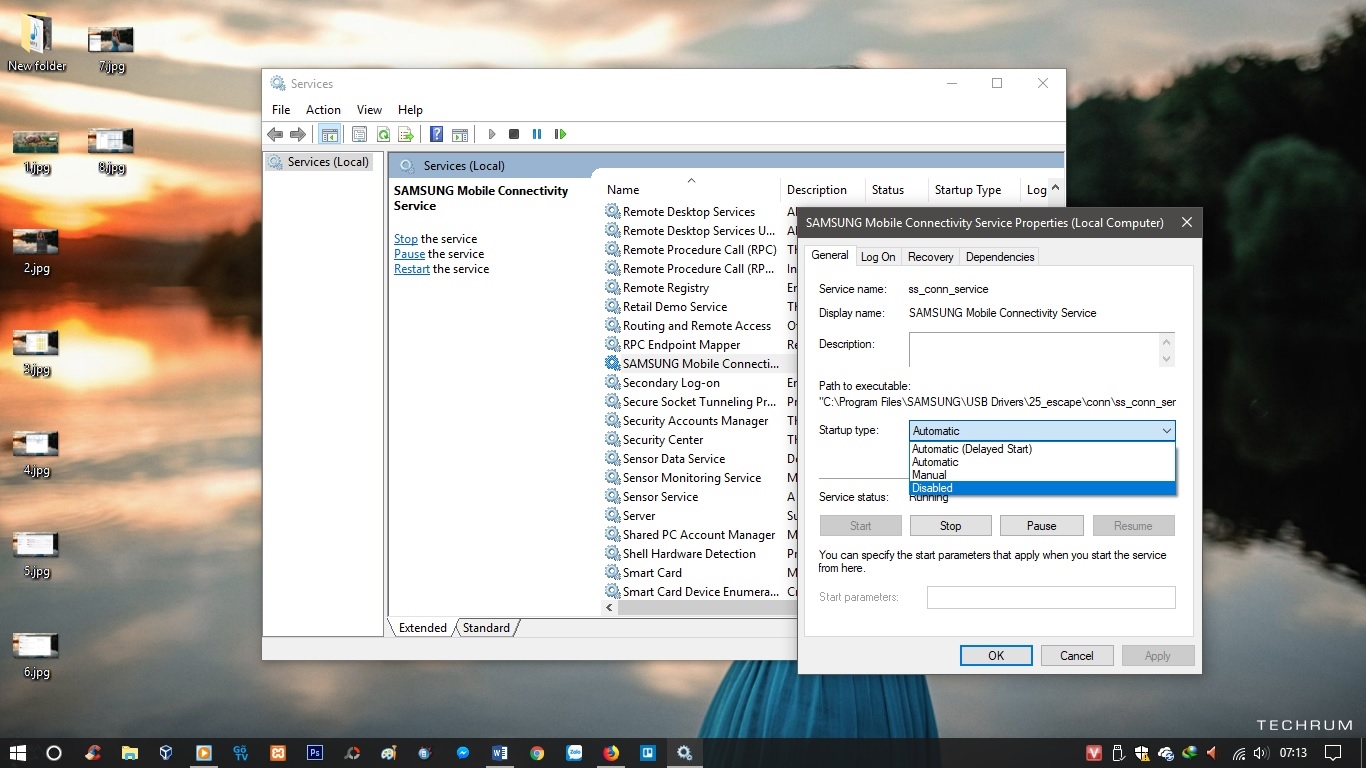This screenshot has width=1366, height=768.
Task: Open the Action menu
Action: (323, 110)
